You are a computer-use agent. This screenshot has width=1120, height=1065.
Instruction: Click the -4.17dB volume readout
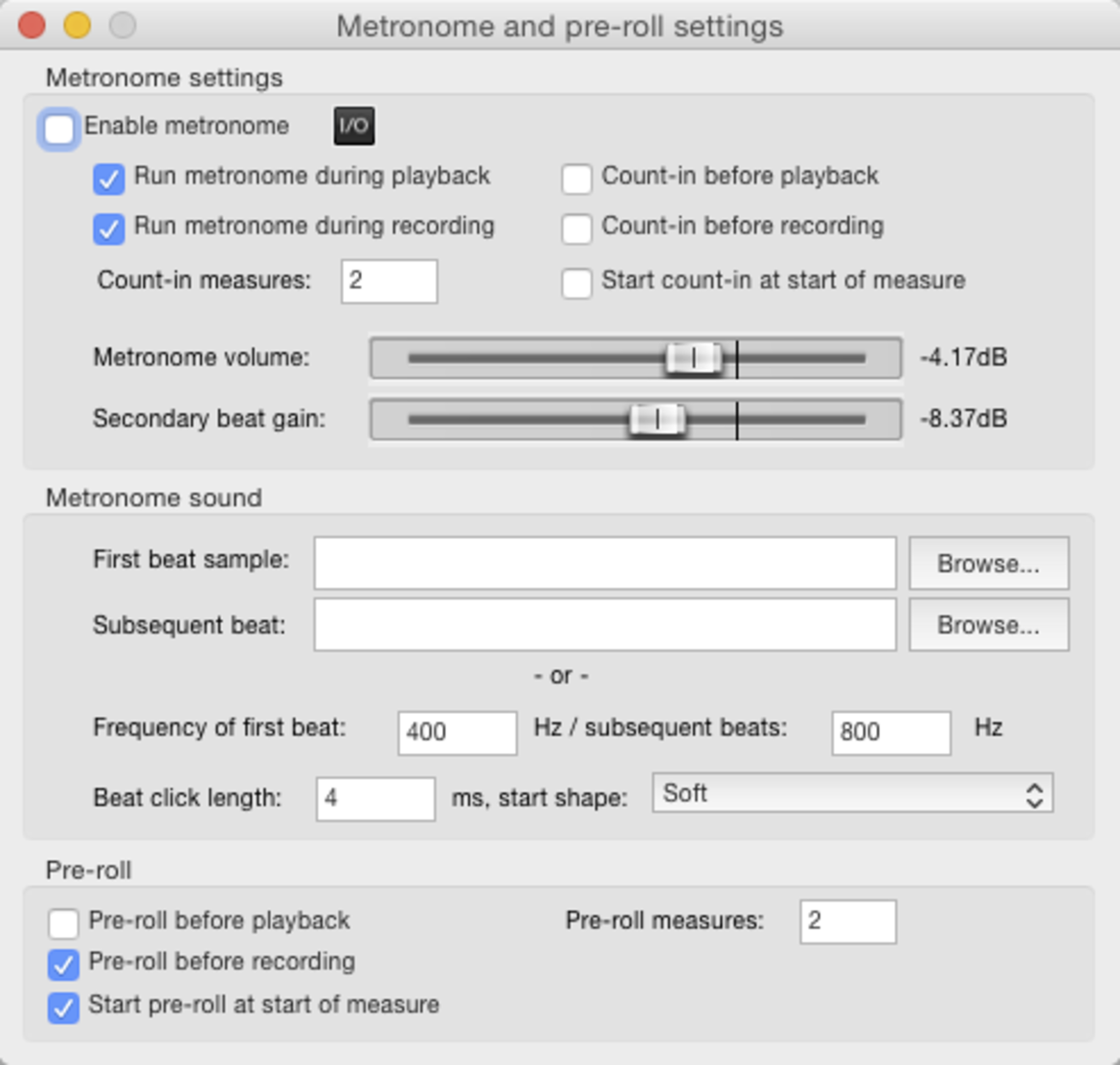[x=964, y=357]
